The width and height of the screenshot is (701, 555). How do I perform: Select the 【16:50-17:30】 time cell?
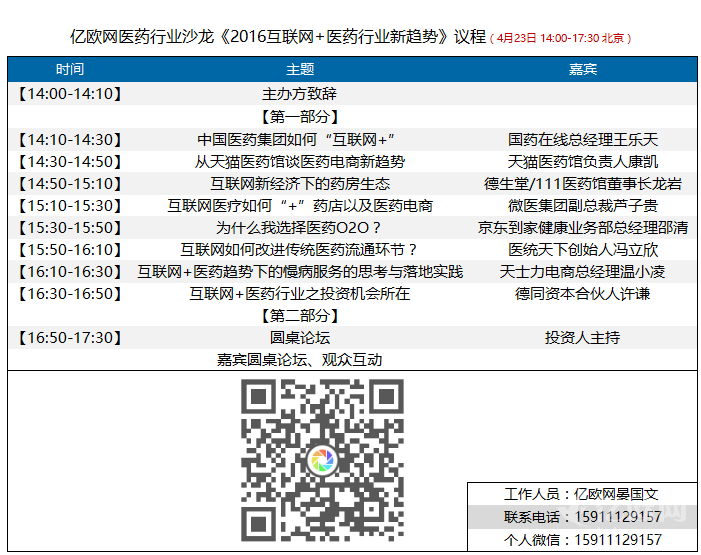click(70, 338)
